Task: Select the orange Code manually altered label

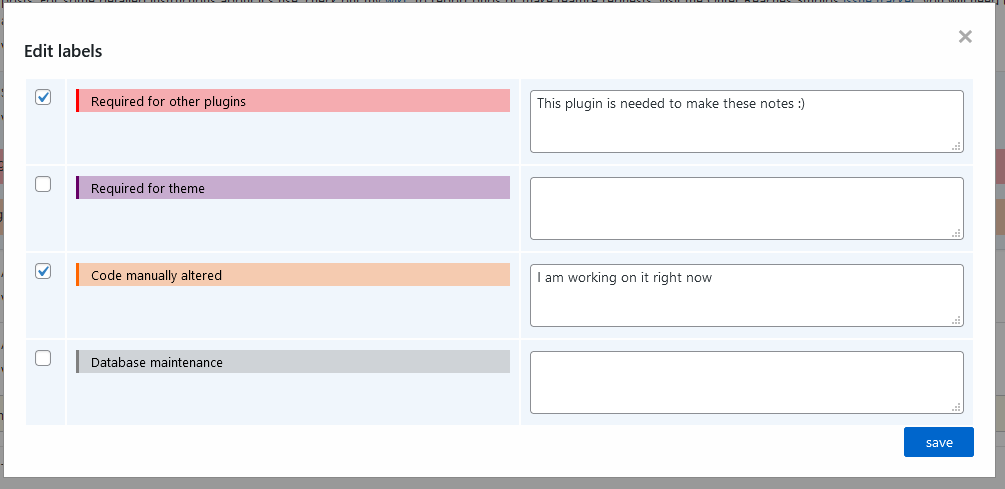Action: tap(293, 274)
